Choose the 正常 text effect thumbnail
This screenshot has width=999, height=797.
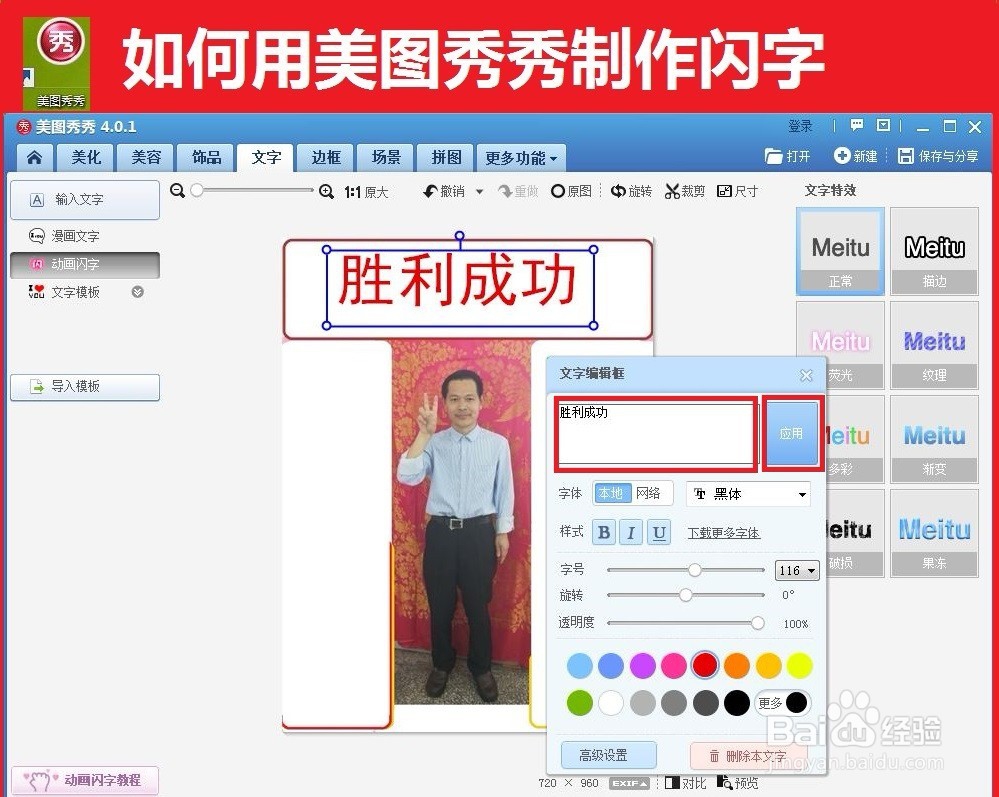[x=840, y=252]
